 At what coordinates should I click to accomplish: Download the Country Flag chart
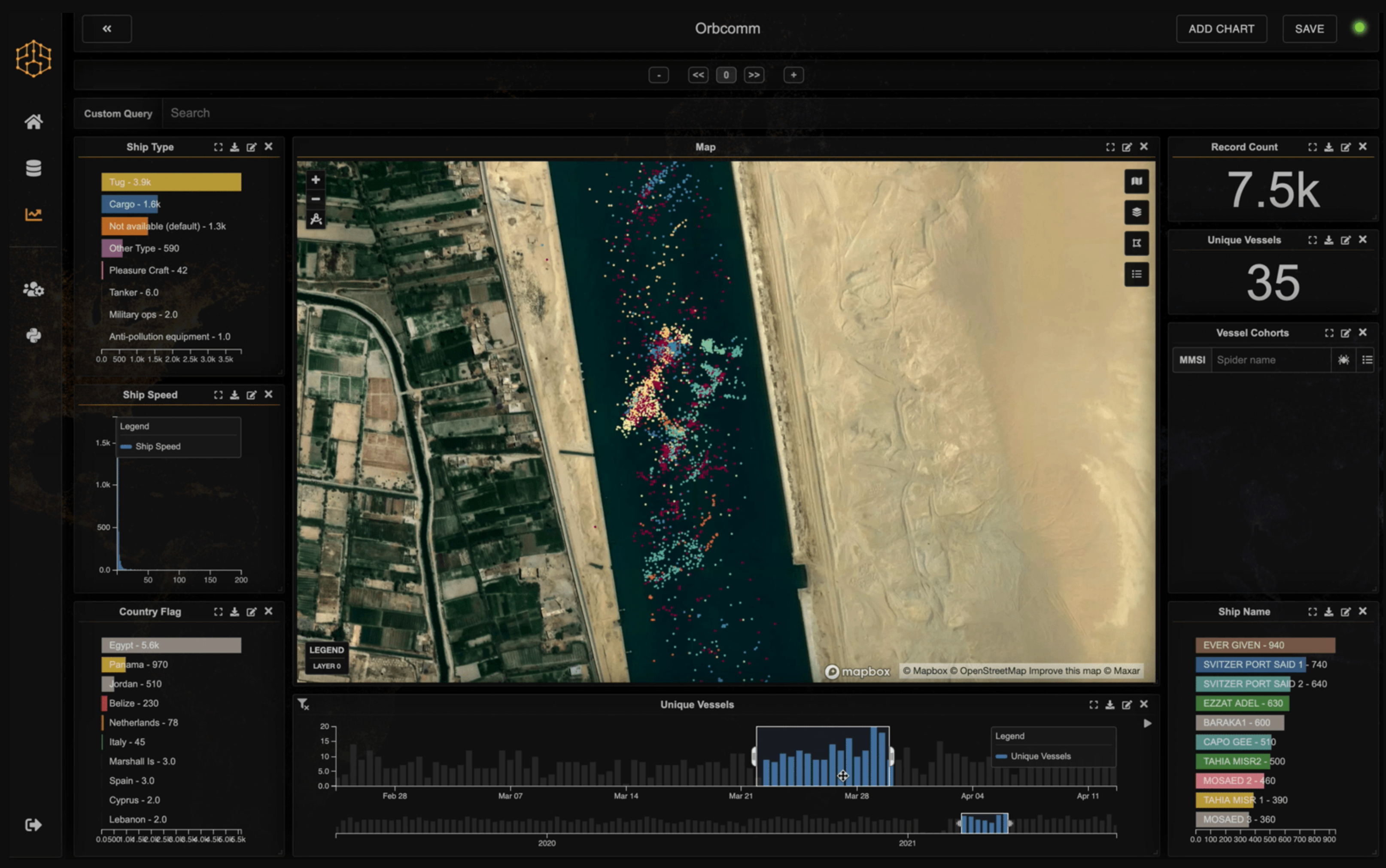[234, 612]
